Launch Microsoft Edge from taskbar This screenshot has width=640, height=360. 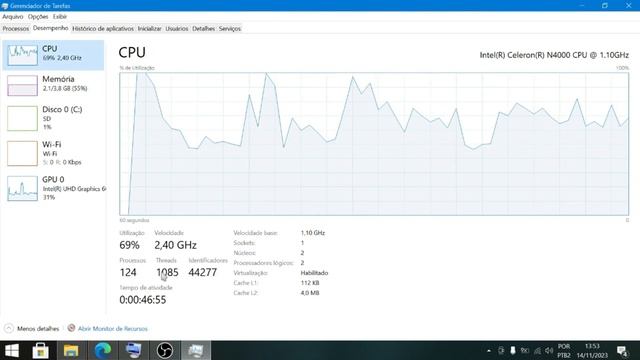pos(102,351)
